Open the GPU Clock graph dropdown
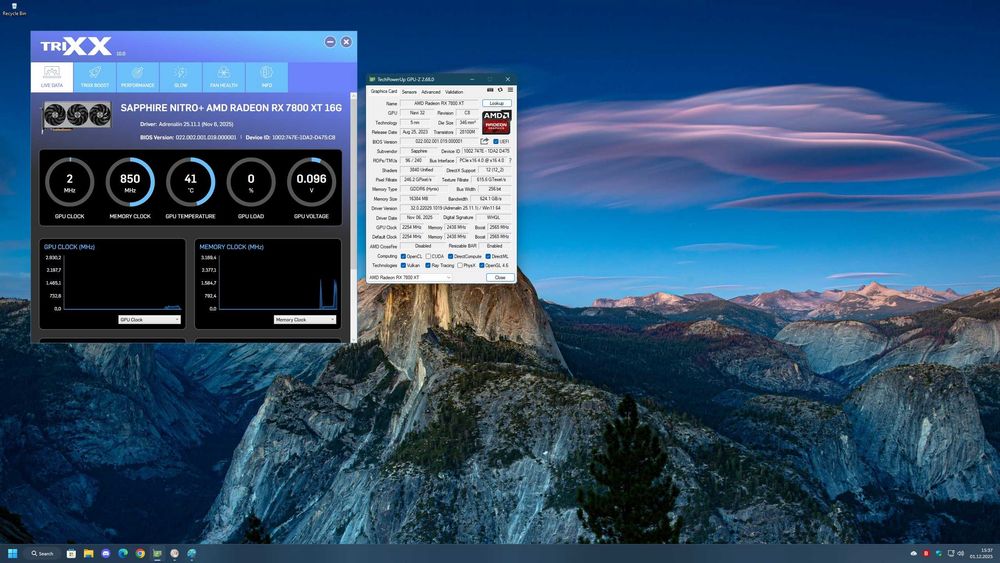The image size is (1000, 563). [x=149, y=319]
